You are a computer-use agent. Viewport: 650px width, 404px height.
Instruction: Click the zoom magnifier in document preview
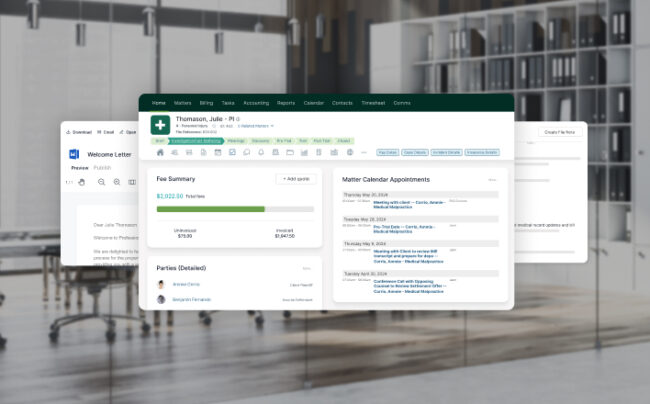(x=101, y=182)
